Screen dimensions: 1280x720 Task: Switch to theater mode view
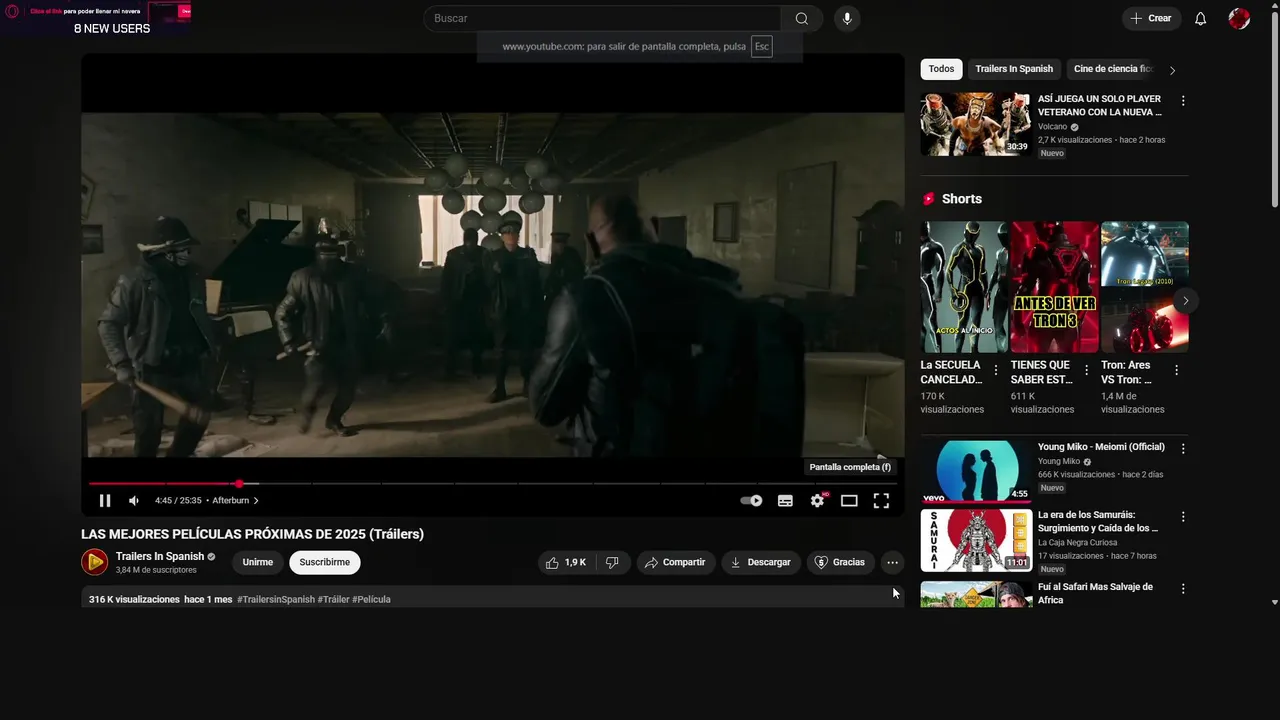[x=849, y=501]
